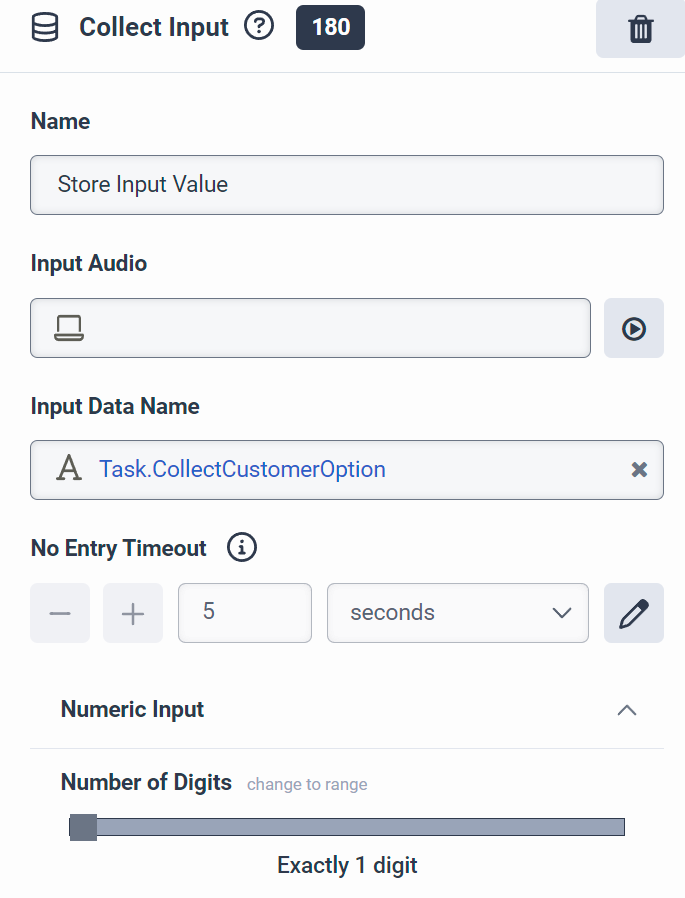This screenshot has height=898, width=685.
Task: Click the middle of the digits slider track
Action: point(347,827)
